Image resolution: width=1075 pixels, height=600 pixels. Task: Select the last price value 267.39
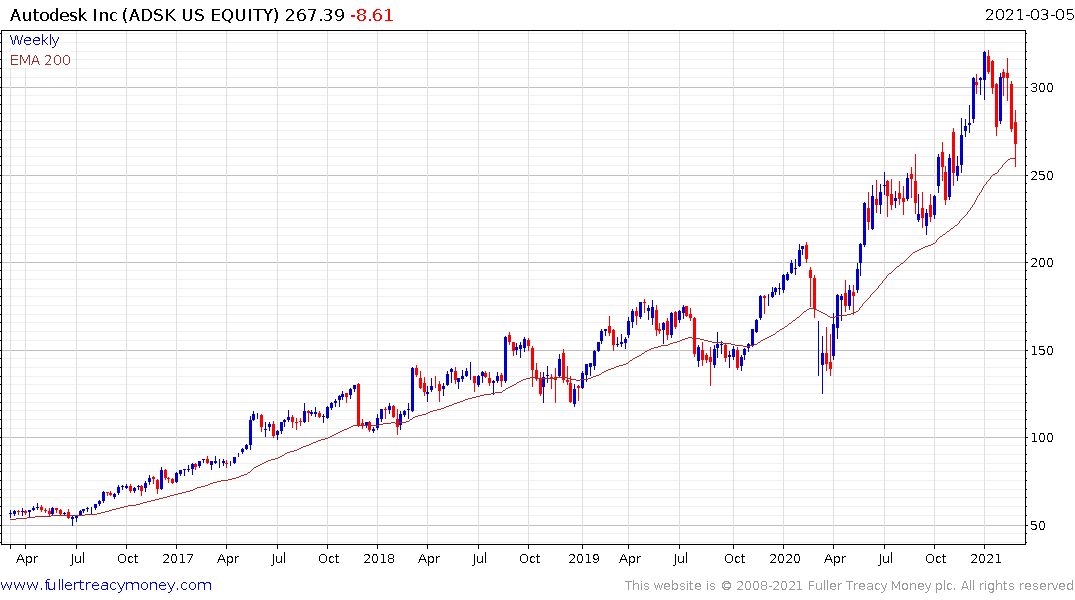tap(315, 15)
